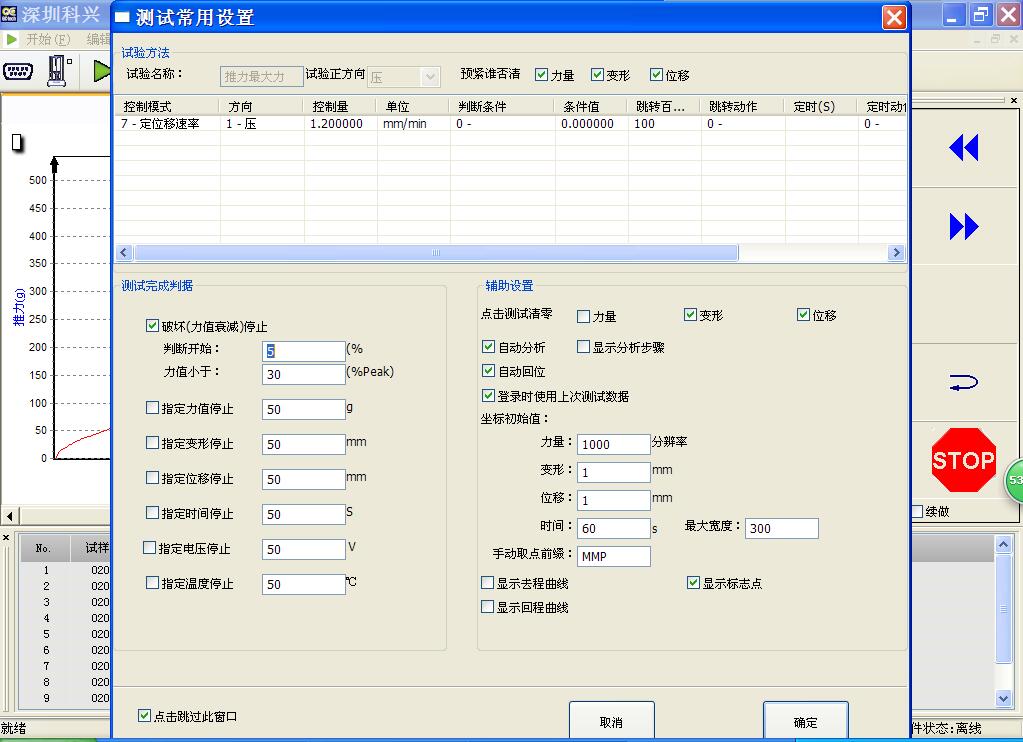Viewport: 1023px width, 742px height.
Task: Click the 力值小于 input field
Action: tap(303, 374)
